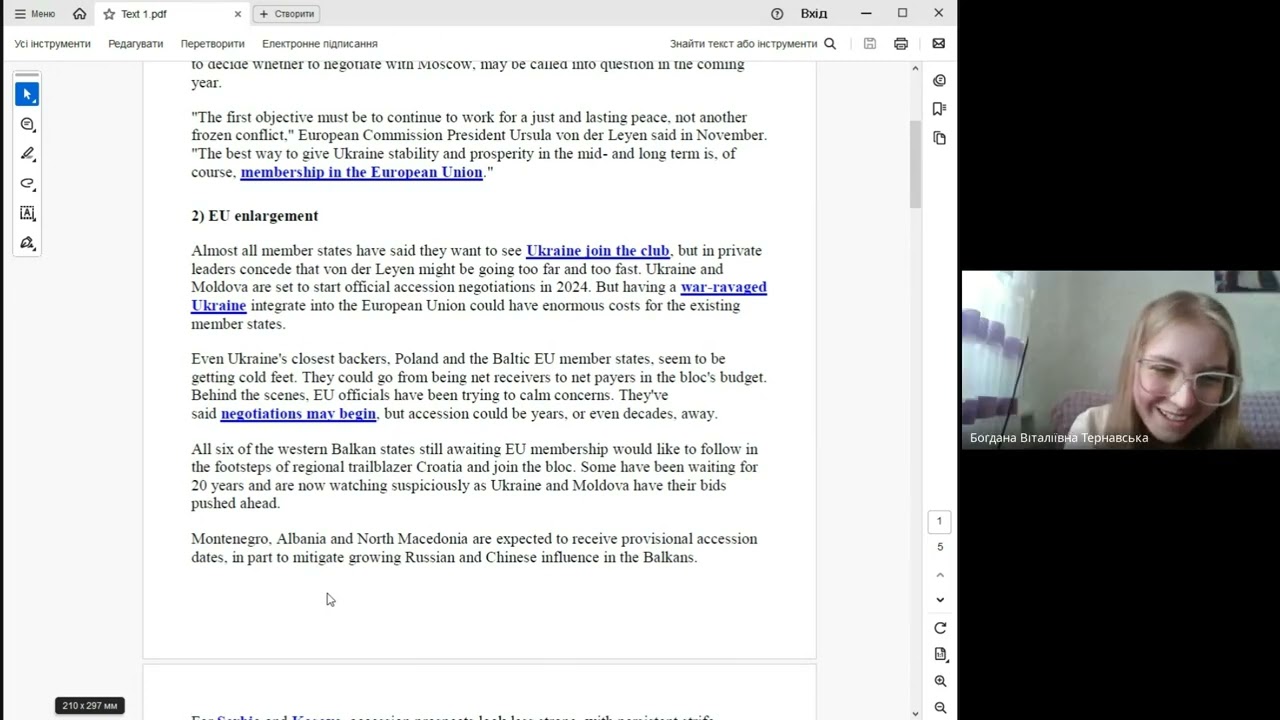Print the document with printer icon

pyautogui.click(x=901, y=44)
